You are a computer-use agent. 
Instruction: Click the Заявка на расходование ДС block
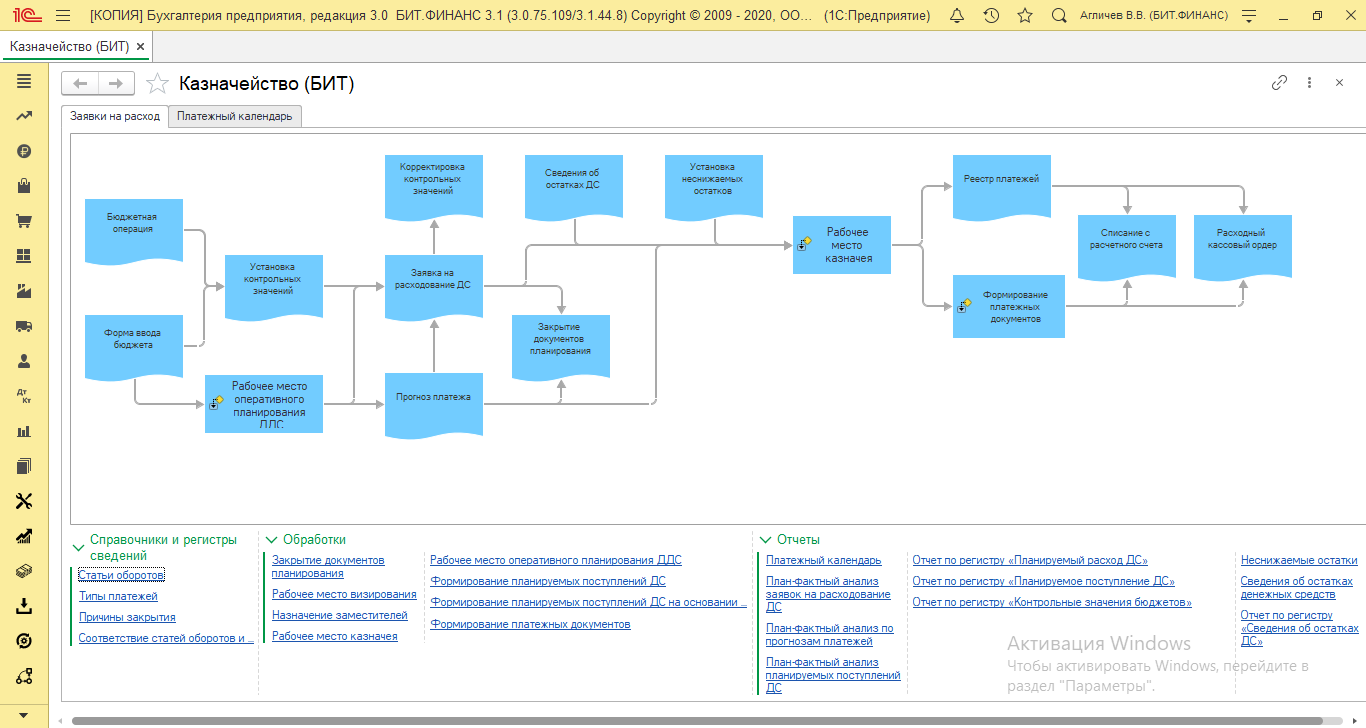434,278
